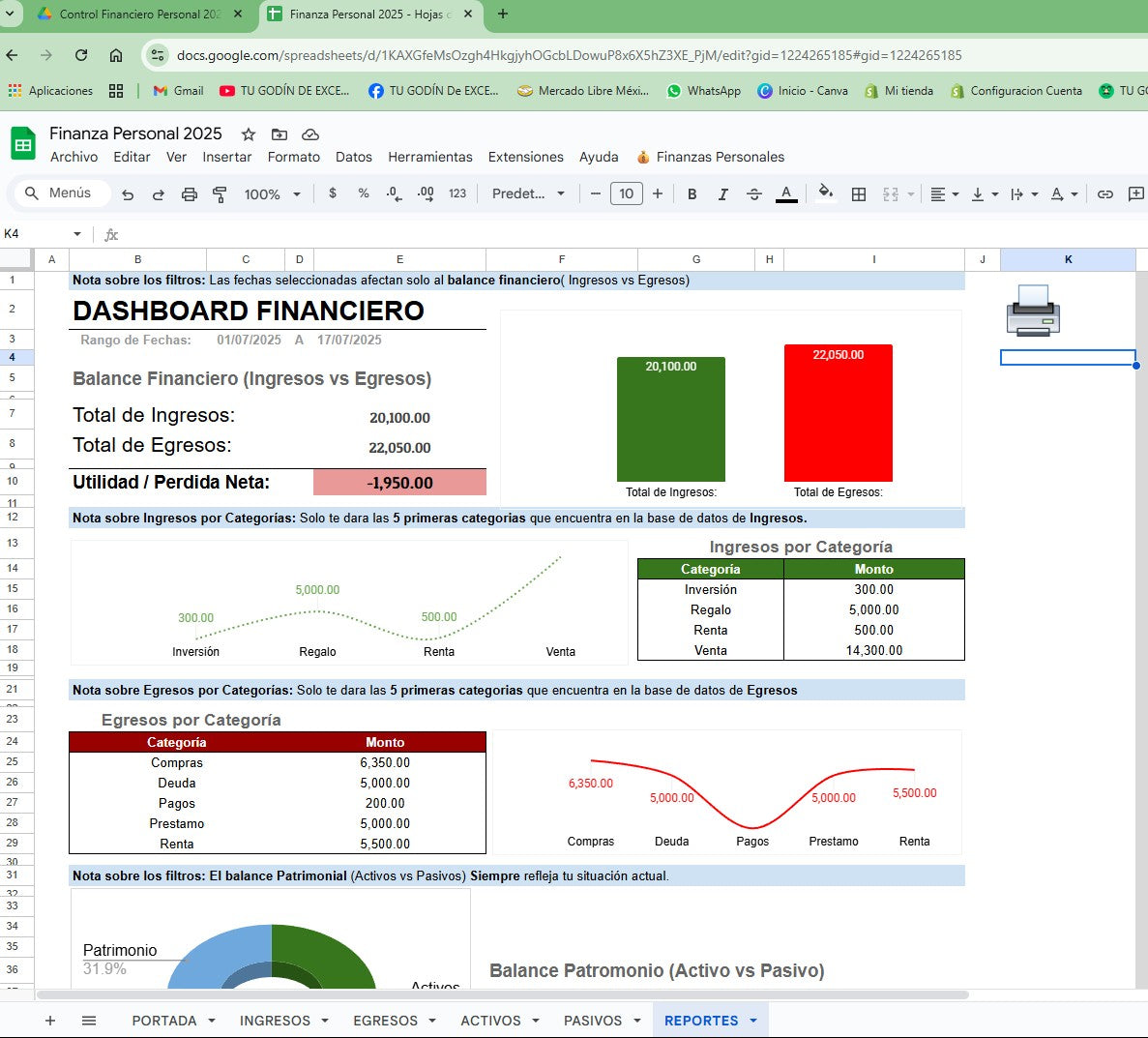
Task: Open the Insertar menu
Action: tap(227, 157)
